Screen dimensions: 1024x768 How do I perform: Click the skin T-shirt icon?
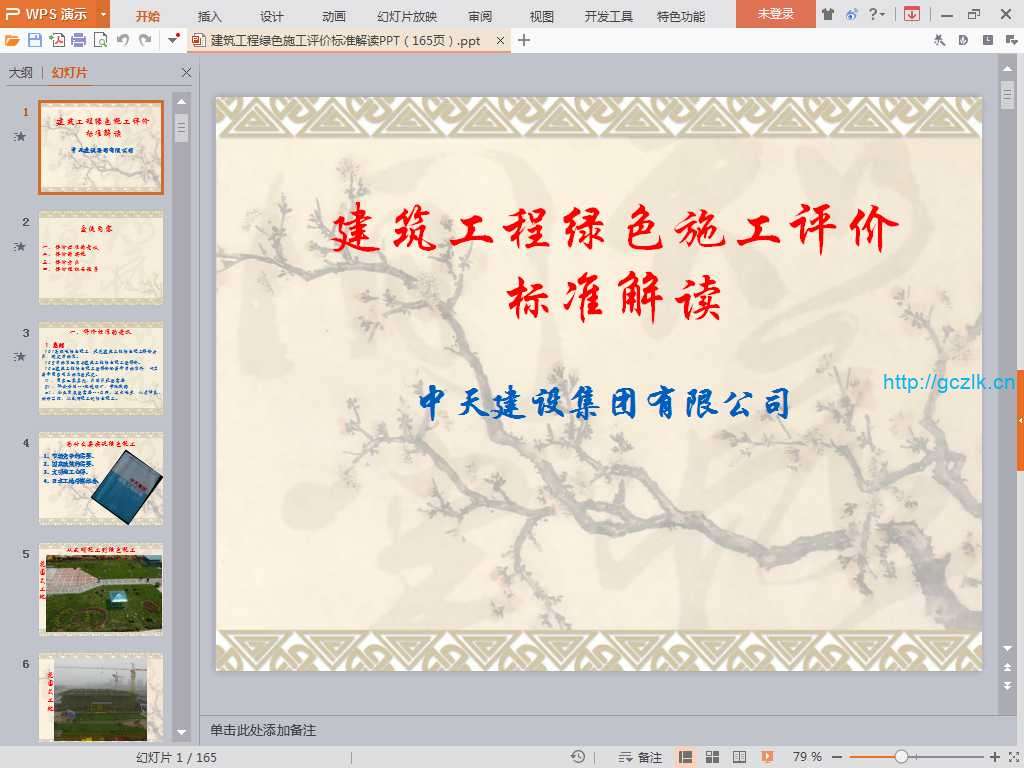828,14
